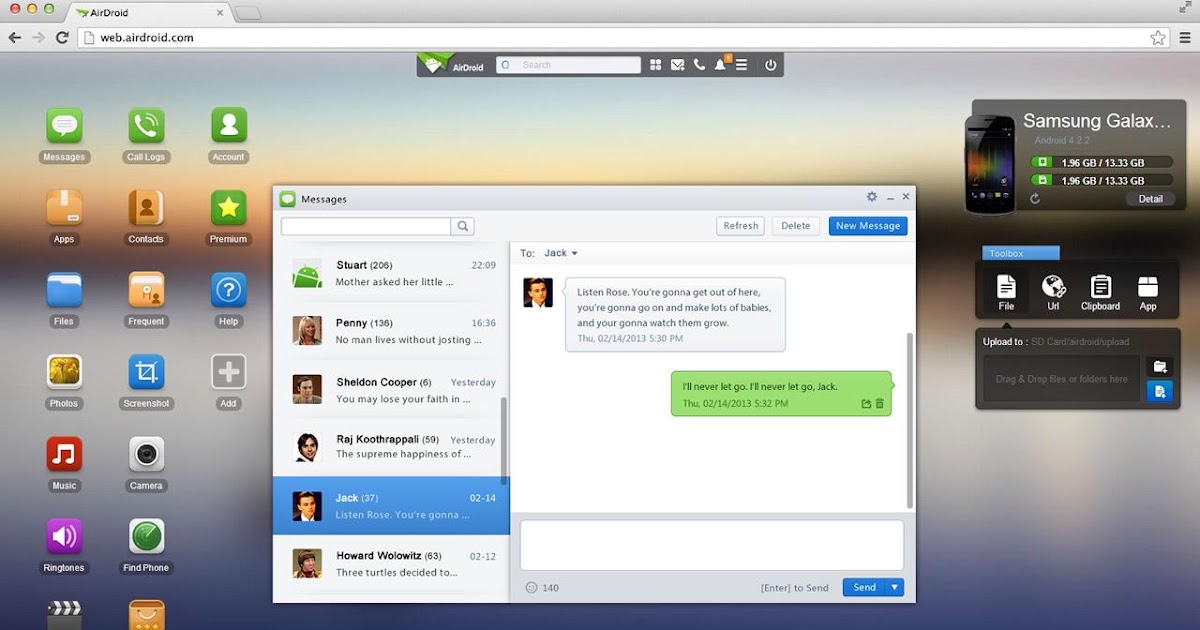Click the New Message button

tap(868, 226)
